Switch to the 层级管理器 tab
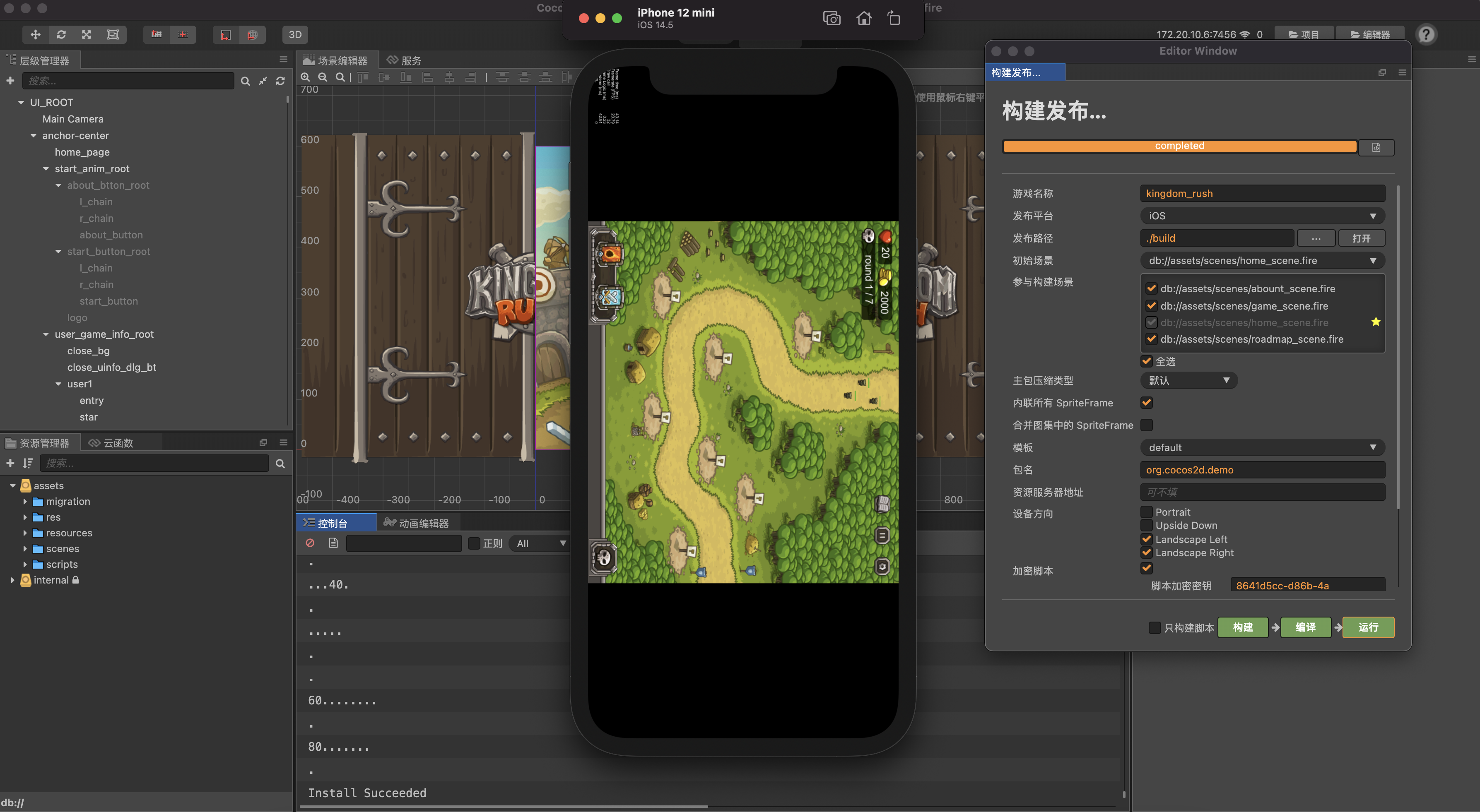1480x812 pixels. (x=40, y=60)
